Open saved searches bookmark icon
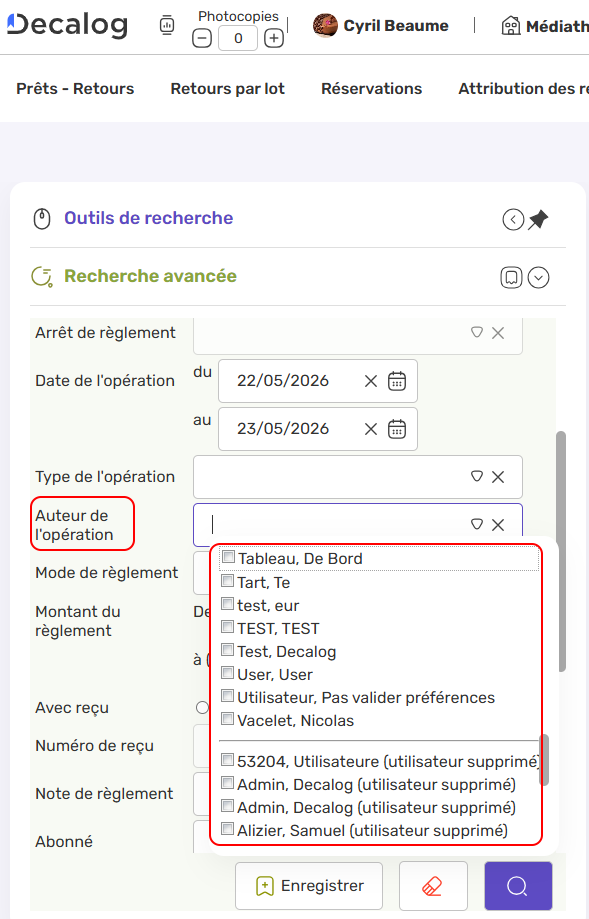This screenshot has height=919, width=589. (x=511, y=277)
